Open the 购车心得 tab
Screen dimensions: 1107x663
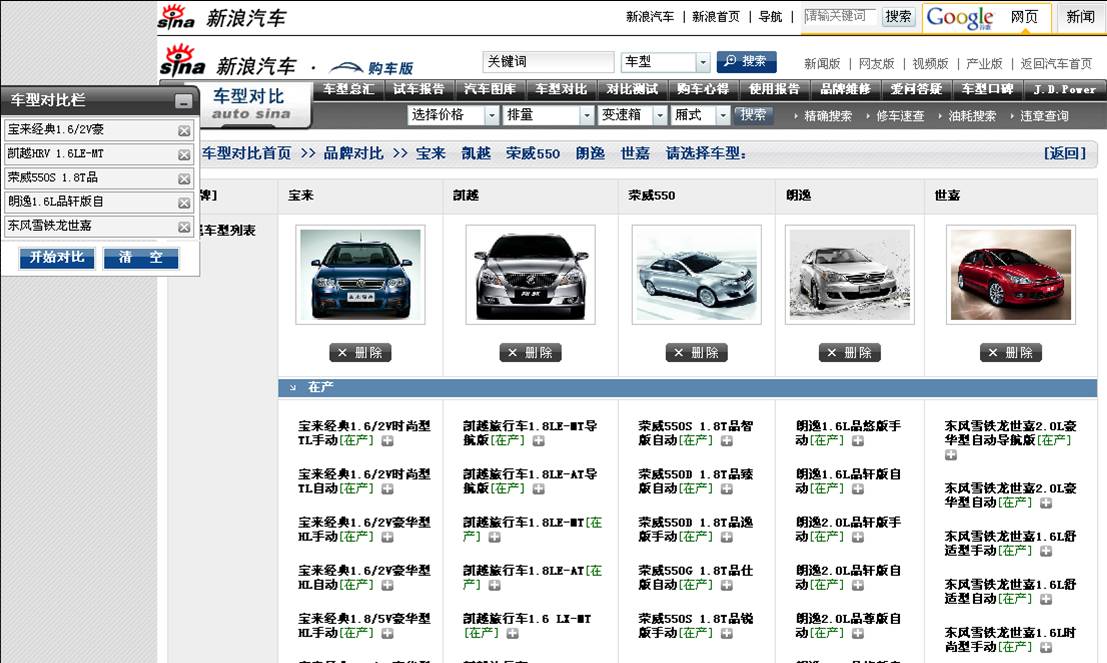[x=702, y=89]
